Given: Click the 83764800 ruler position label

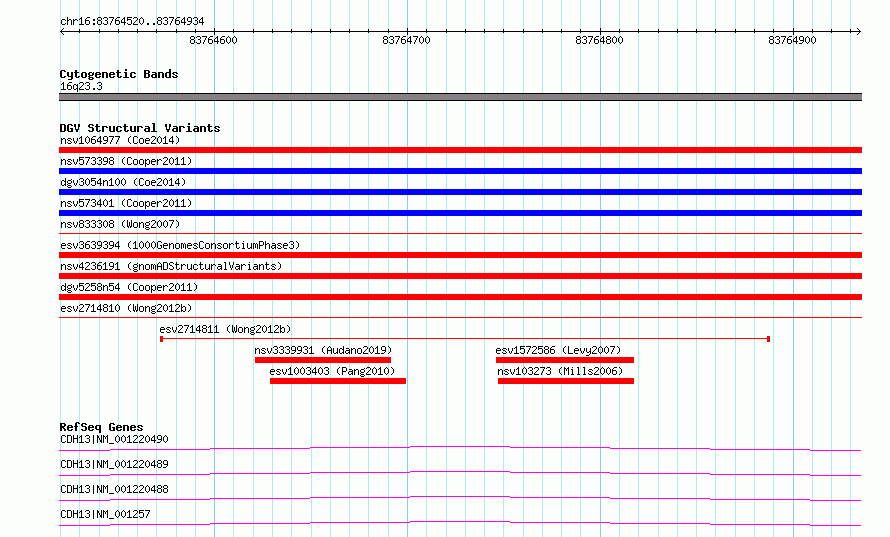Looking at the screenshot, I should point(599,40).
